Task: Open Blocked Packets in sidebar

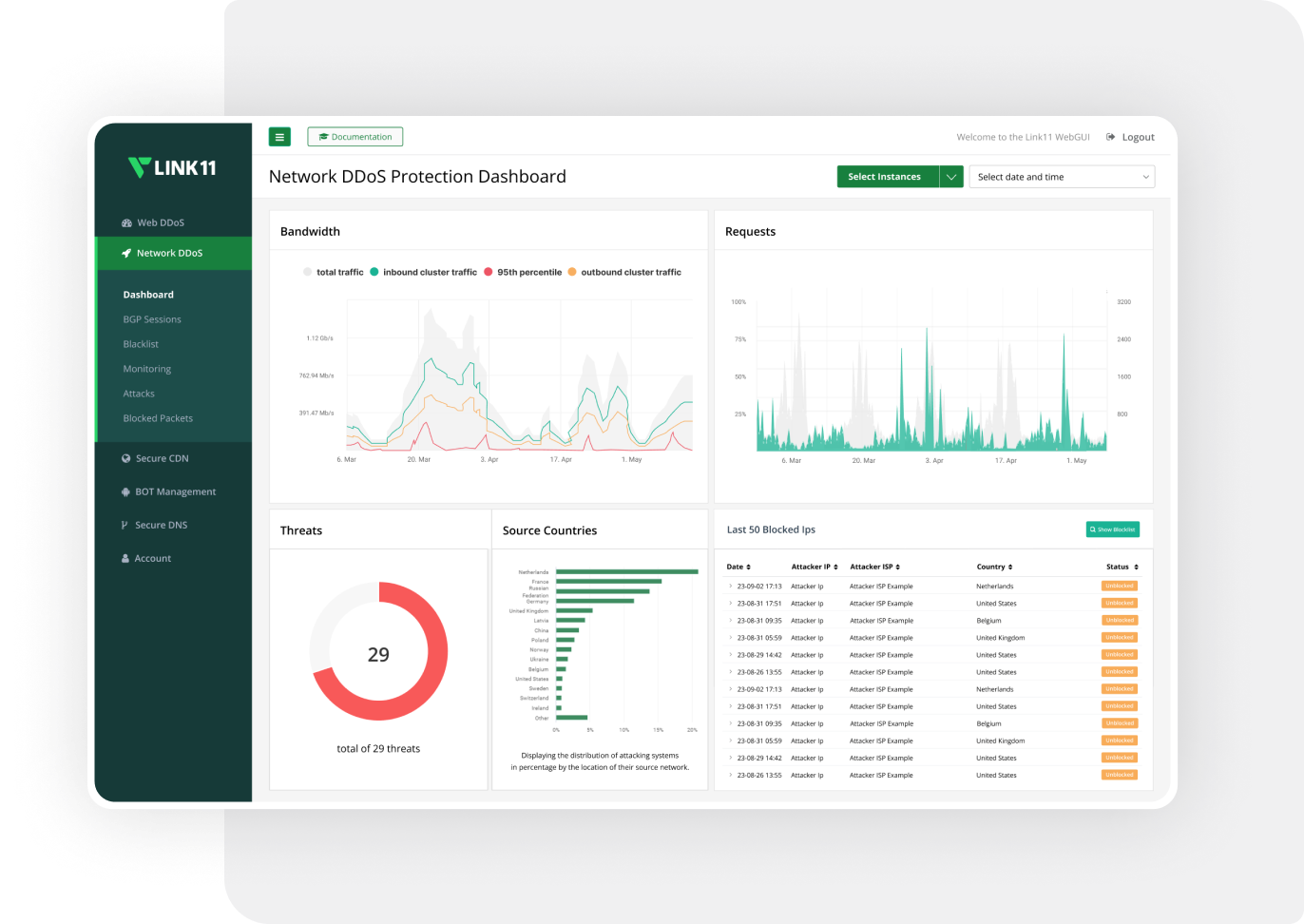Action: [x=158, y=418]
